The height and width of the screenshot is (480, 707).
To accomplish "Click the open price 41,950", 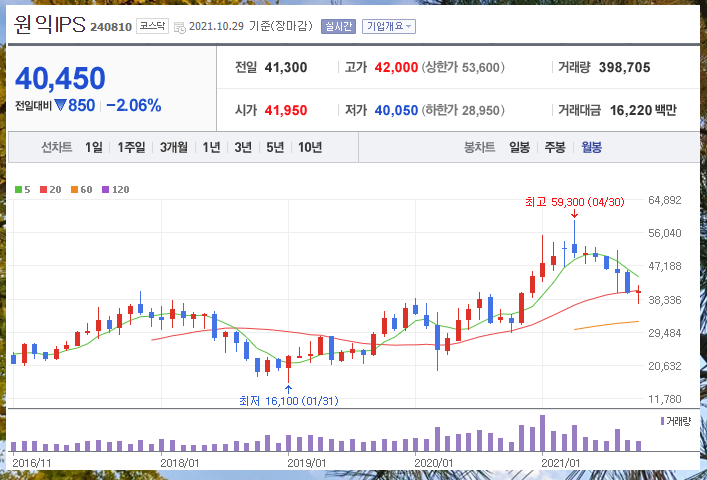I will coord(286,110).
